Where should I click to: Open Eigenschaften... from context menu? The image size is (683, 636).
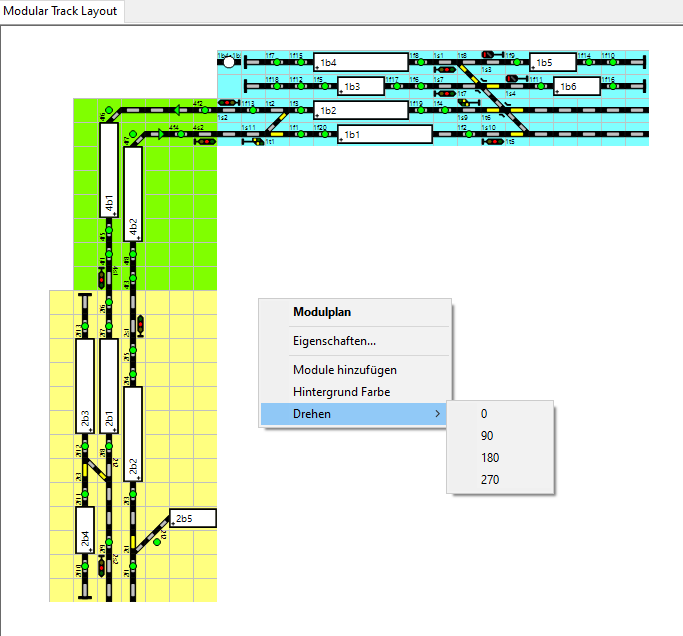[334, 341]
